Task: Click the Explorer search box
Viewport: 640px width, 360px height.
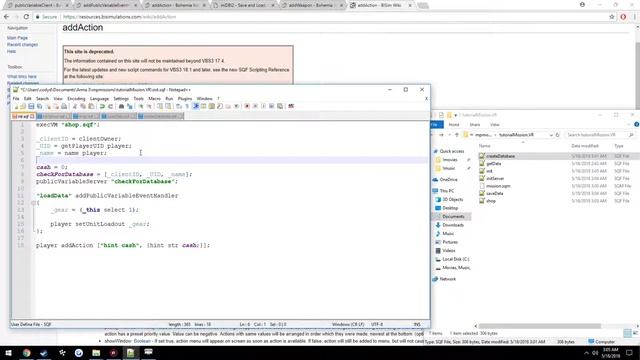Action: click(x=599, y=135)
